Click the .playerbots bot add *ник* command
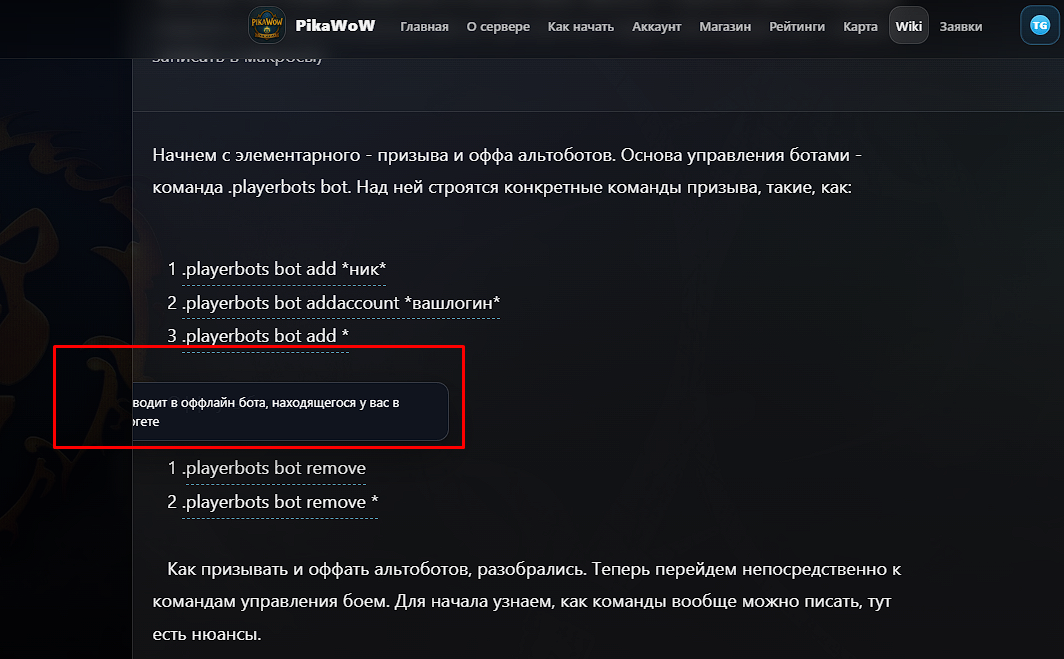Viewport: 1064px width, 659px height. pyautogui.click(x=284, y=269)
